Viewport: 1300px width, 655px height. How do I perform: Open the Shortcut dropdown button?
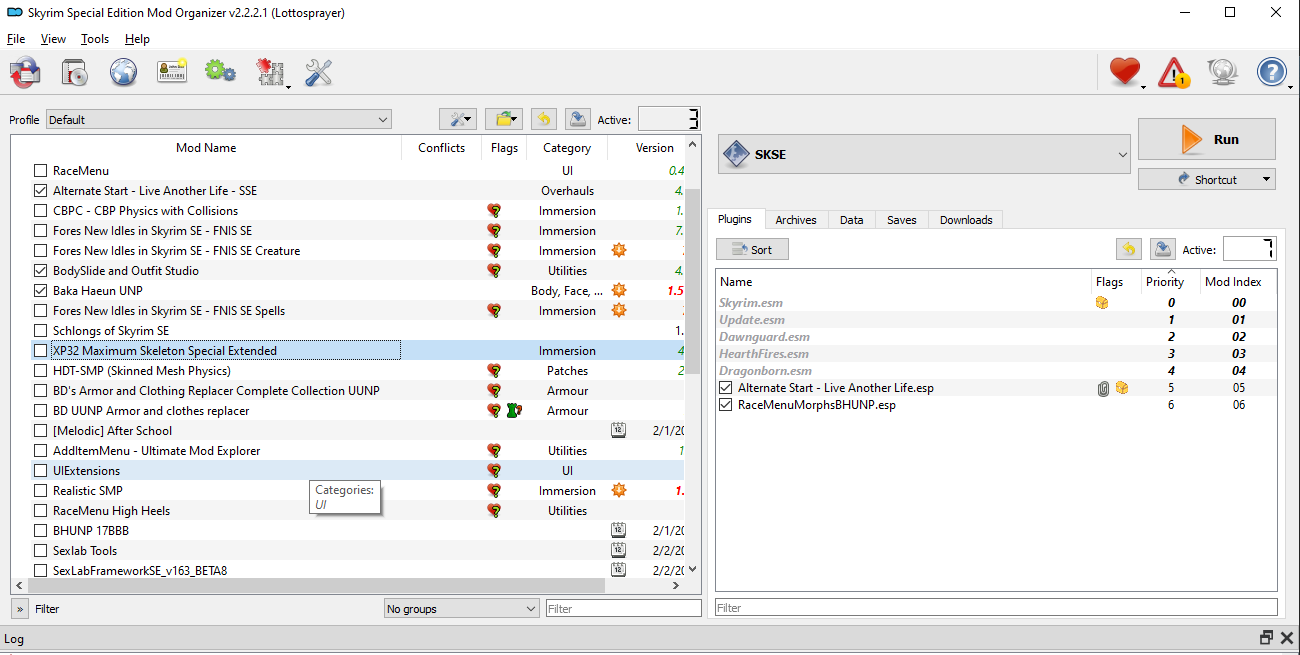tap(1207, 179)
